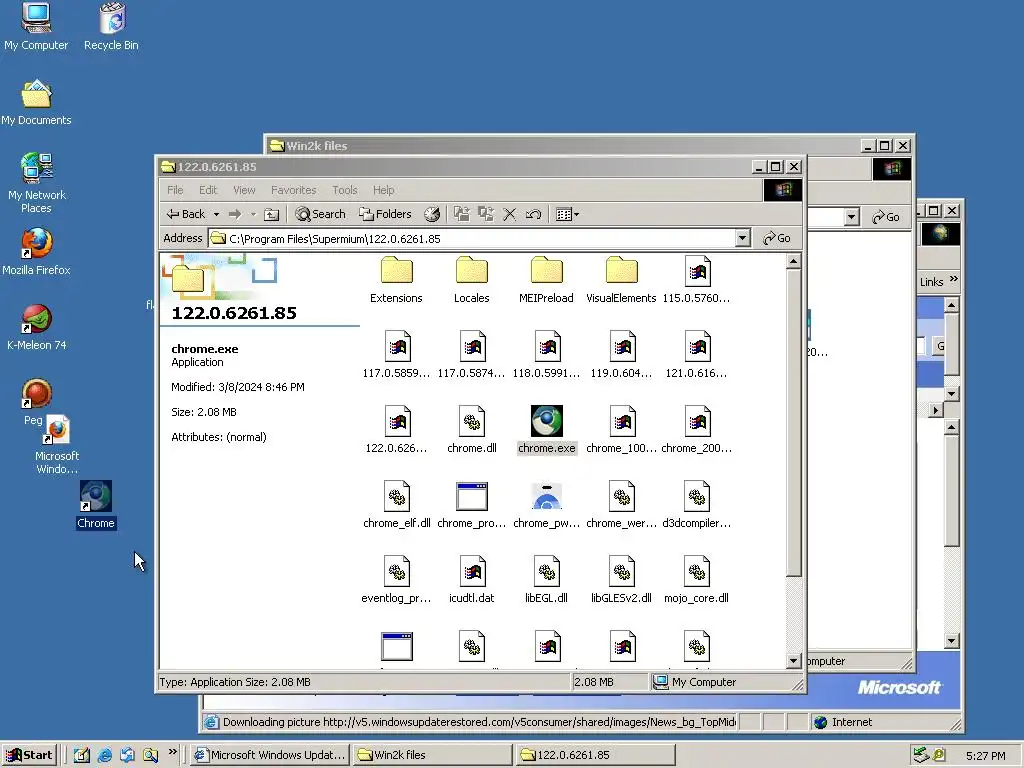This screenshot has width=1024, height=768.
Task: Click the Undo toolbar icon
Action: (534, 214)
